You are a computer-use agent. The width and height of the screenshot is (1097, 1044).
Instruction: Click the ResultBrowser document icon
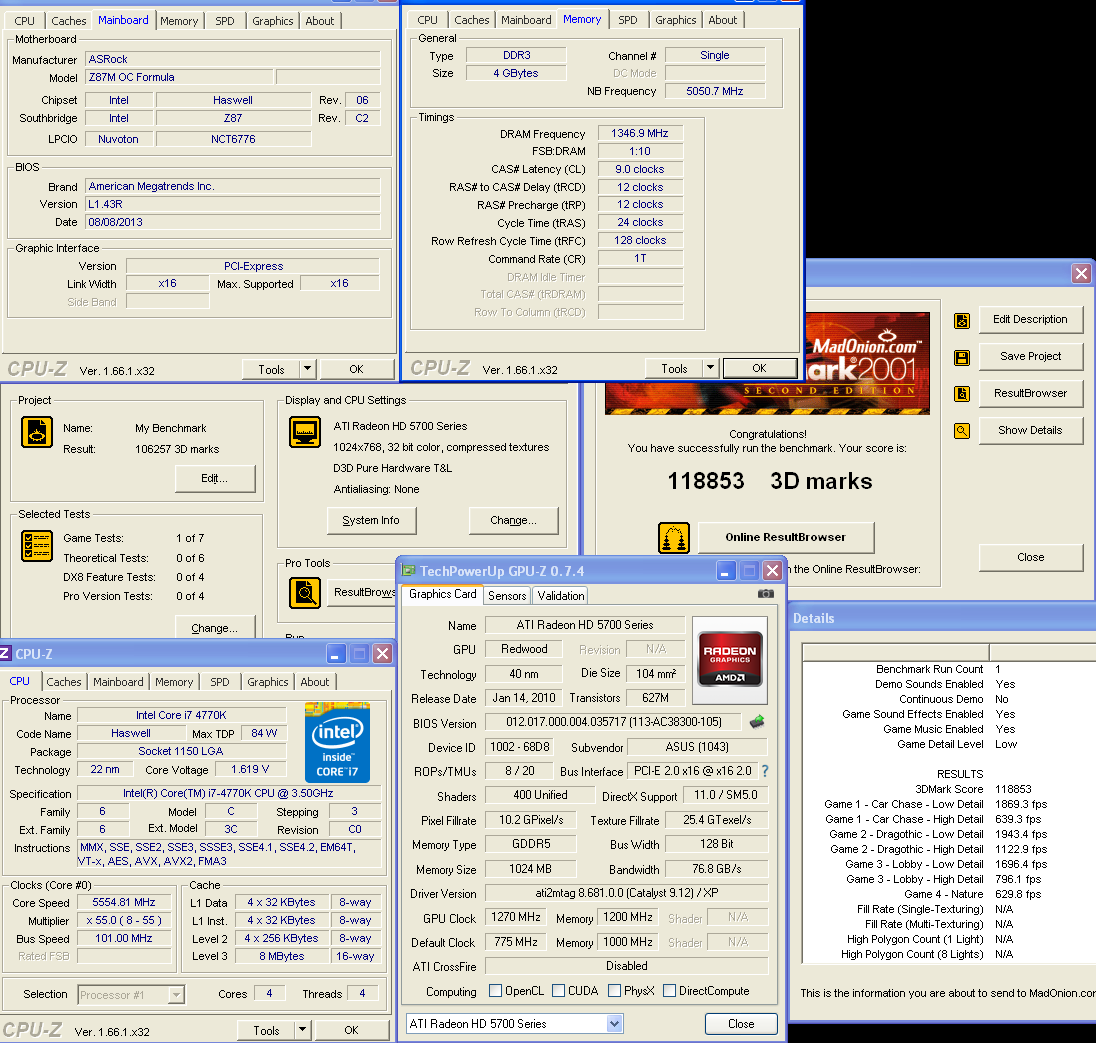click(962, 394)
